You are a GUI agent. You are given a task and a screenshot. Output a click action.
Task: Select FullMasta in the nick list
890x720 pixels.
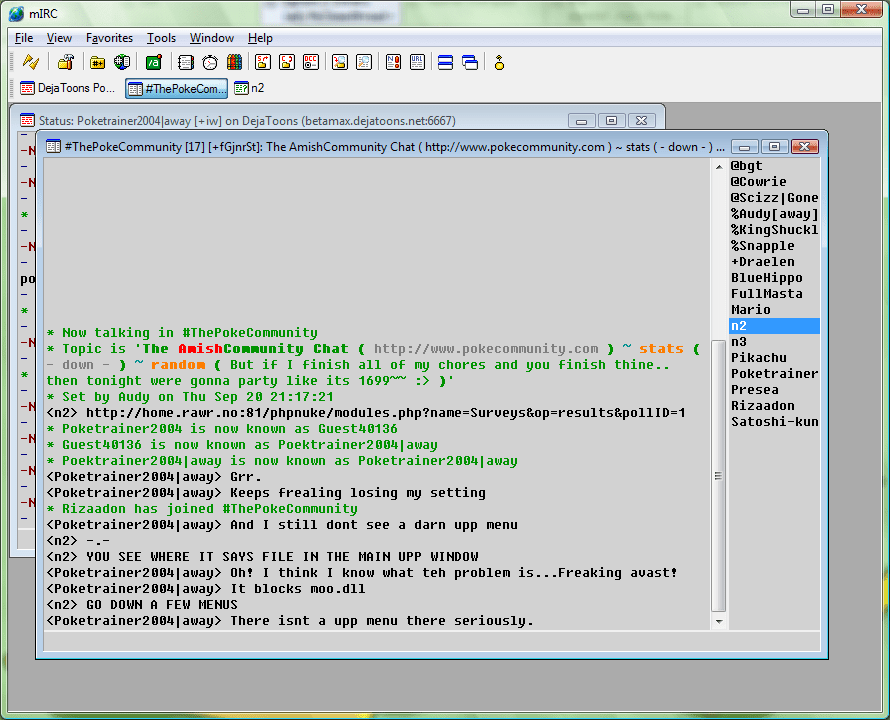(774, 294)
